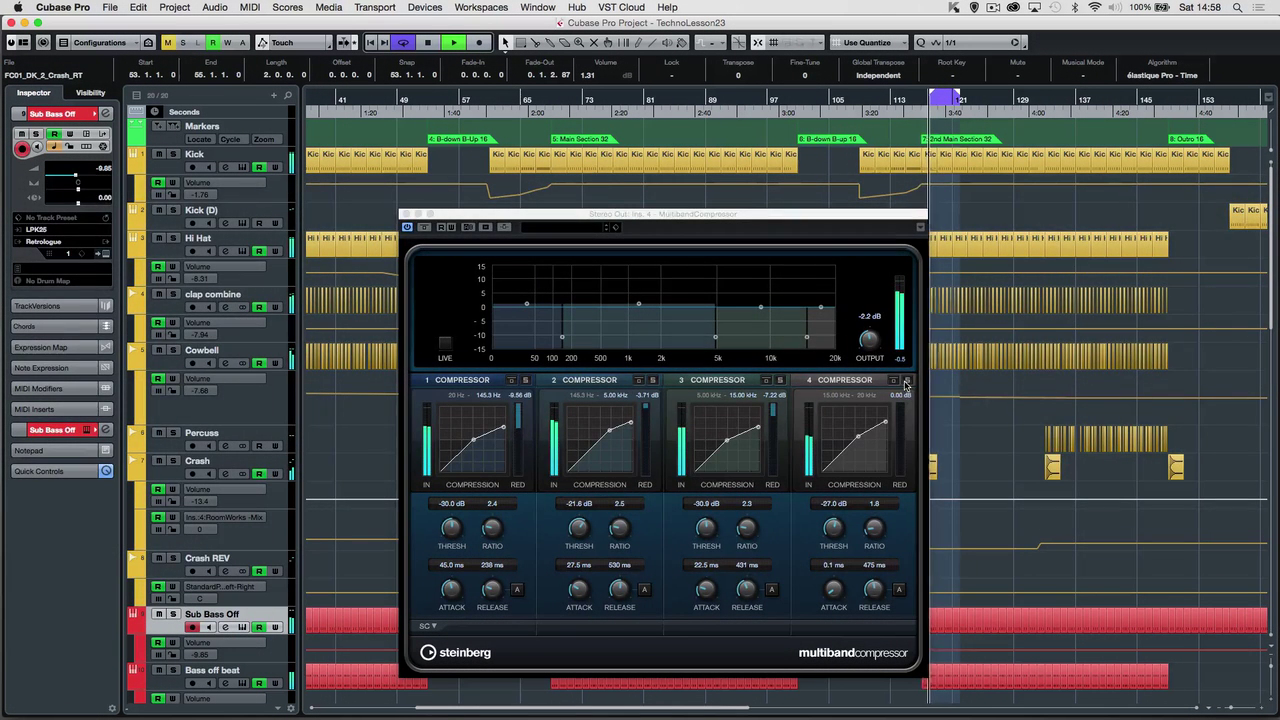The width and height of the screenshot is (1280, 720).
Task: Expand the SC side-chain section
Action: pyautogui.click(x=428, y=626)
